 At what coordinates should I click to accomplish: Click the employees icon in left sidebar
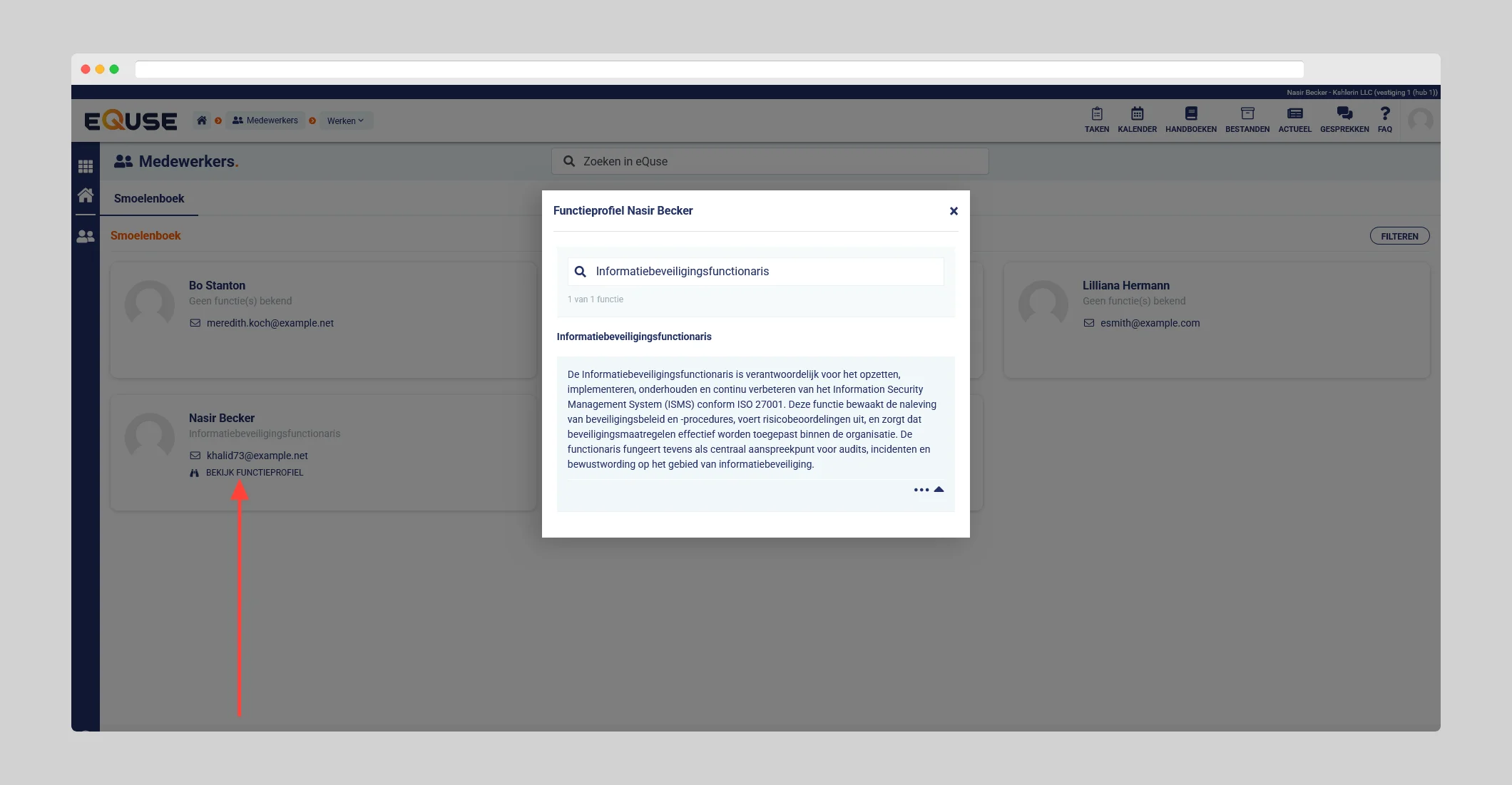pos(86,236)
